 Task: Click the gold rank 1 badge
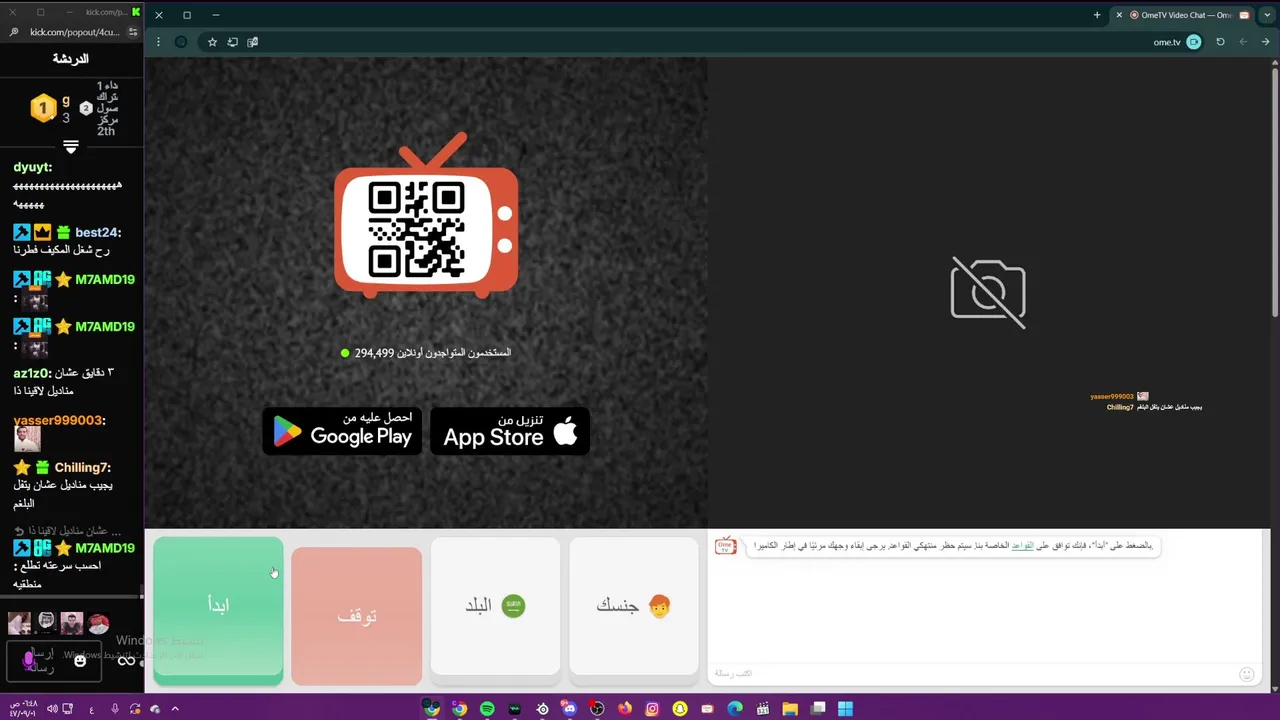(43, 108)
